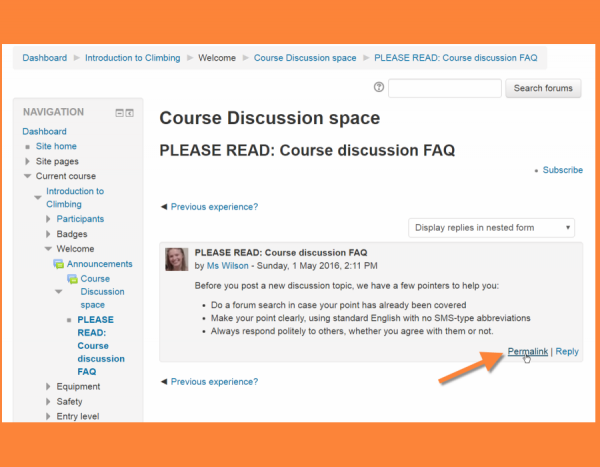Open Site home from the navigation tree

[x=56, y=146]
